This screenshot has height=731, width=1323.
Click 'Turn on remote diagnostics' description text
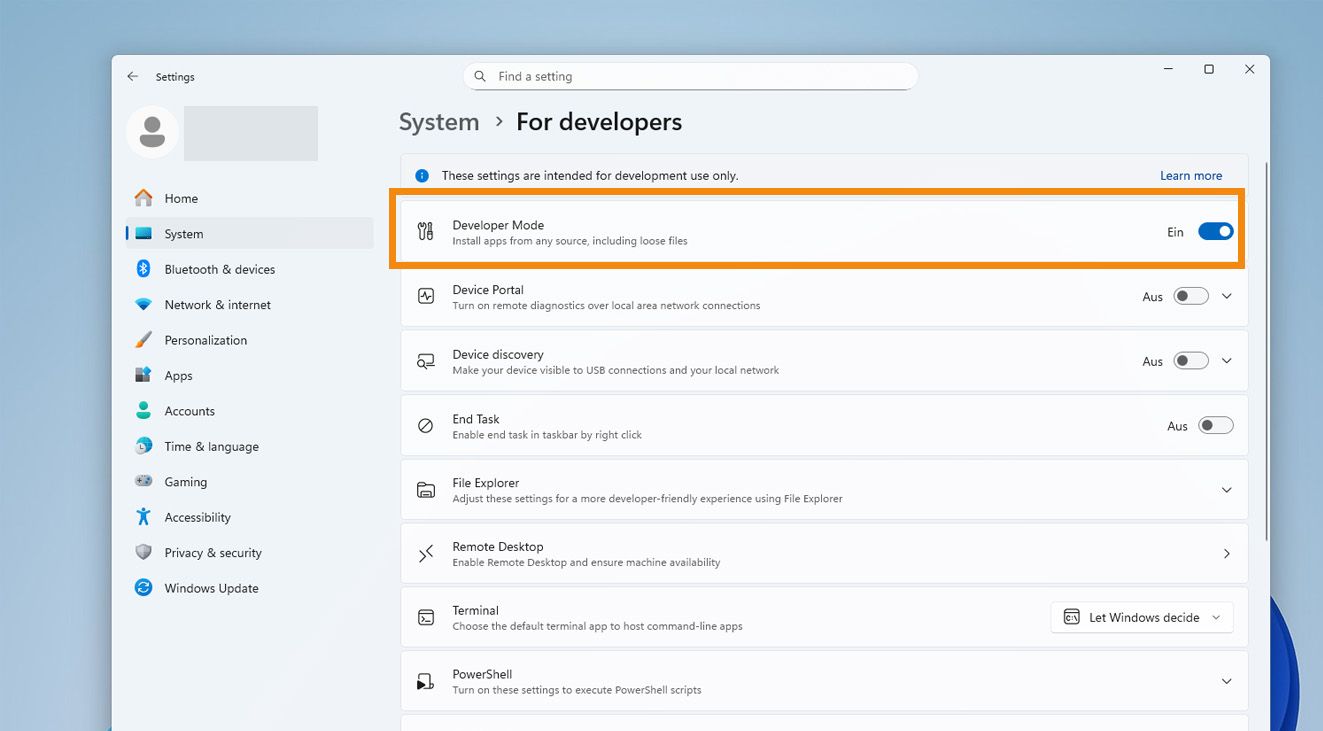[x=606, y=306]
